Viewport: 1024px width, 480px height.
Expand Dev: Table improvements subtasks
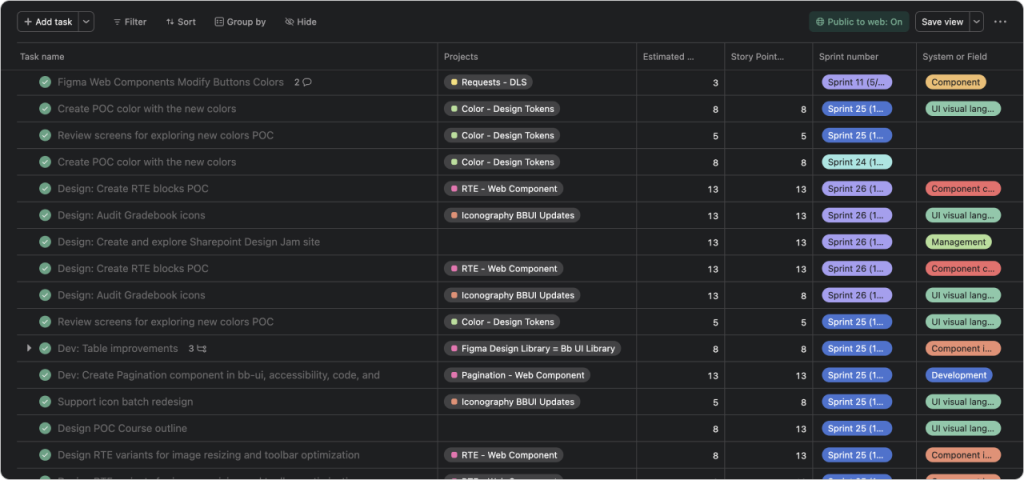click(29, 348)
